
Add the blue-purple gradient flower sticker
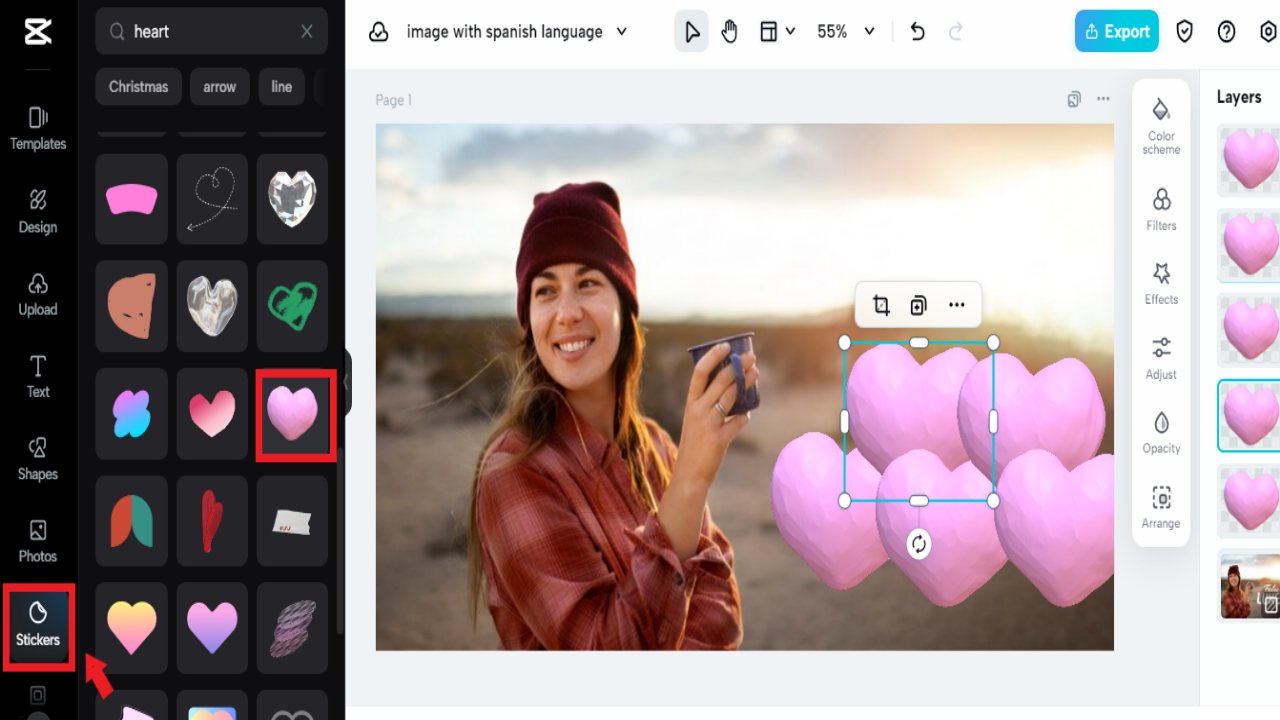(x=132, y=413)
